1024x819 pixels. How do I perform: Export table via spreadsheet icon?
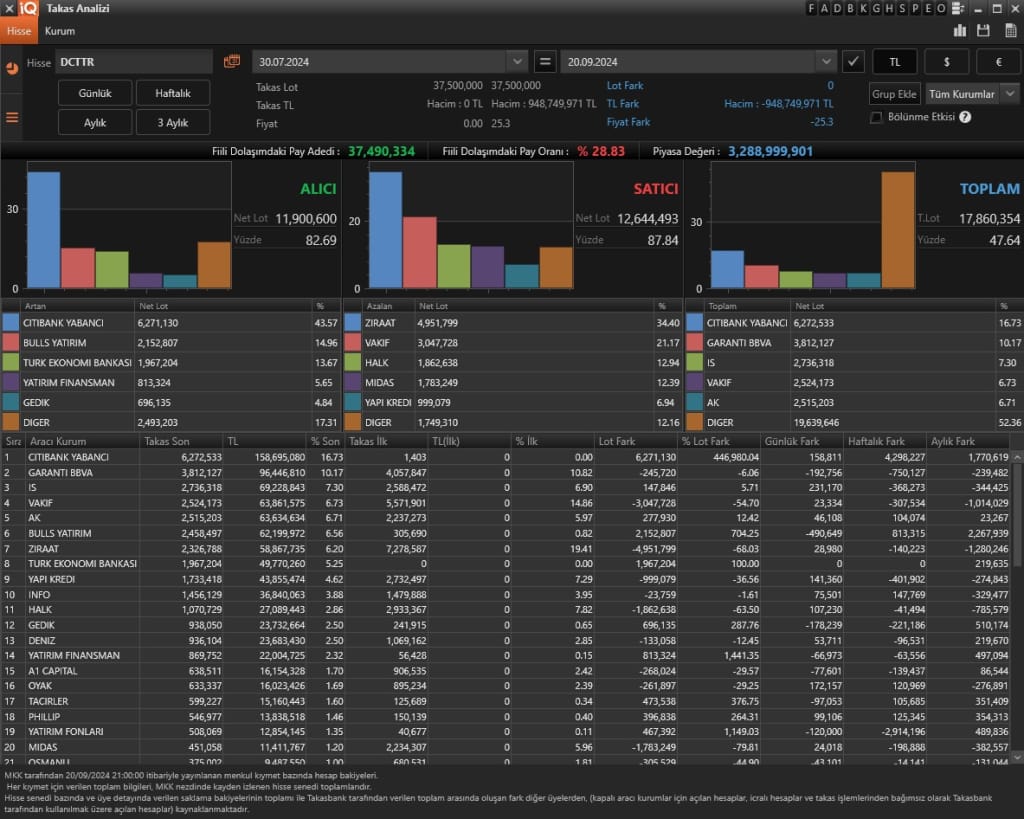coord(1010,30)
